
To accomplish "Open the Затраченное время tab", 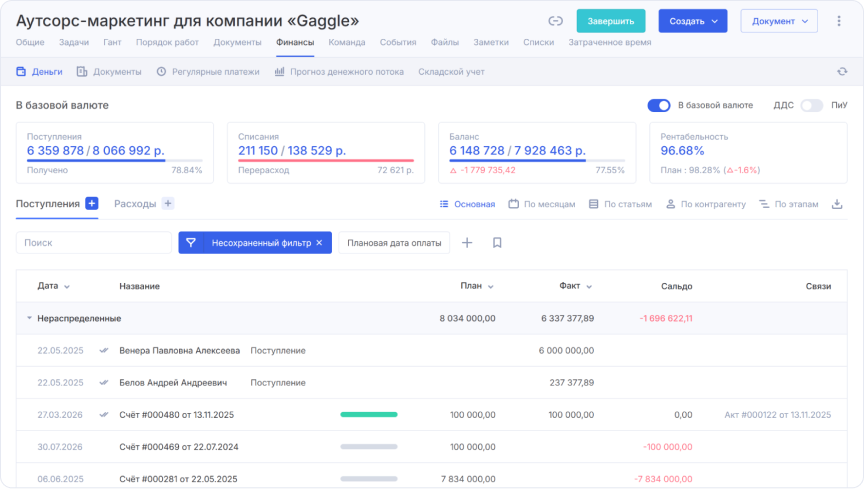I will [x=609, y=42].
